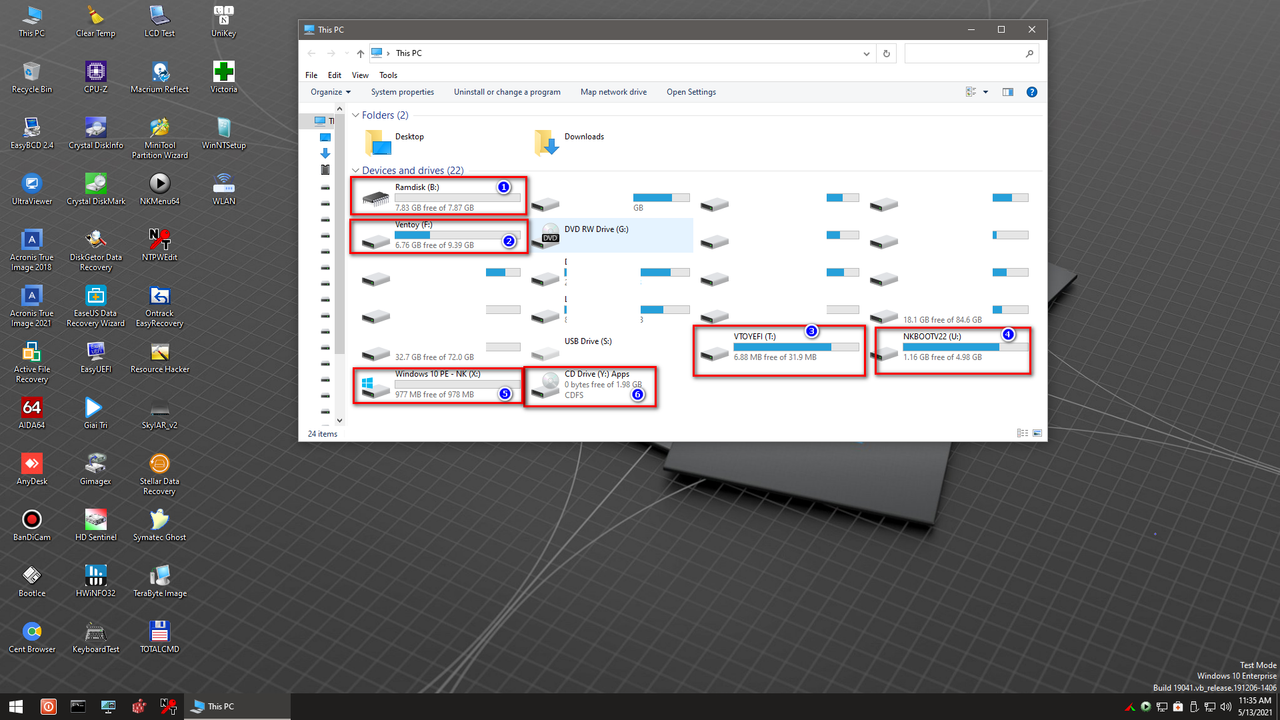Select the WLAN desktop icon
The image size is (1280, 720).
click(224, 190)
